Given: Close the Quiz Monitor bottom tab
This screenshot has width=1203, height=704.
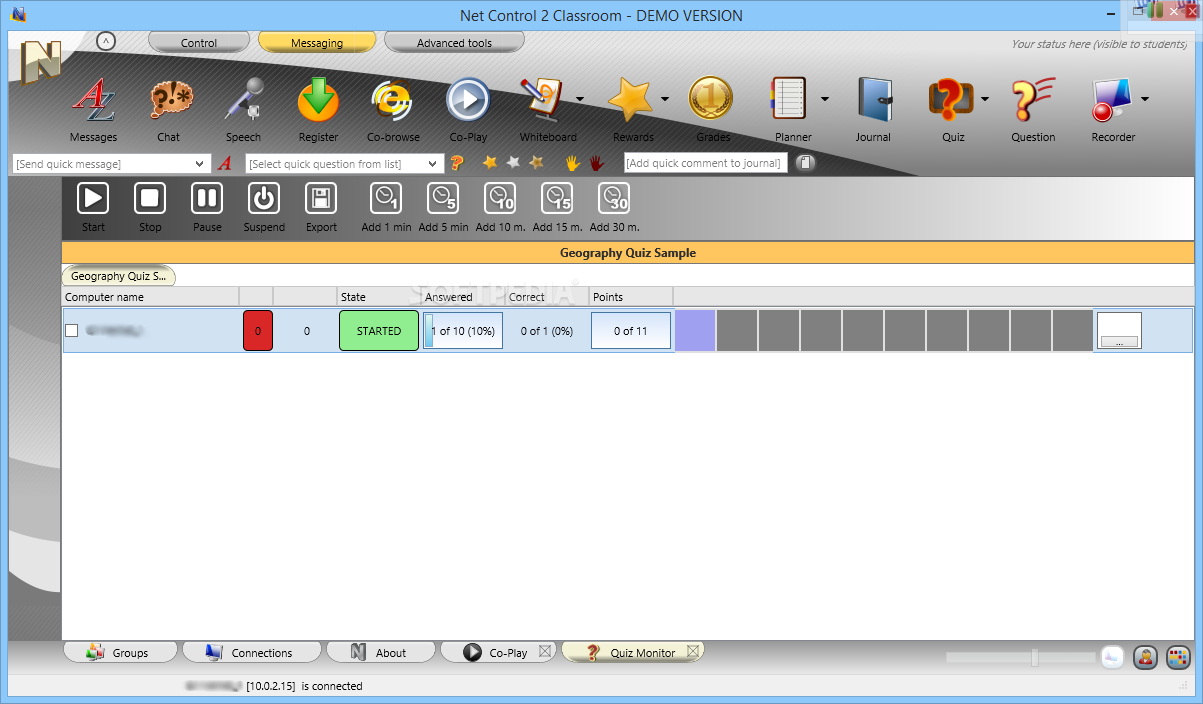Looking at the screenshot, I should pos(693,652).
